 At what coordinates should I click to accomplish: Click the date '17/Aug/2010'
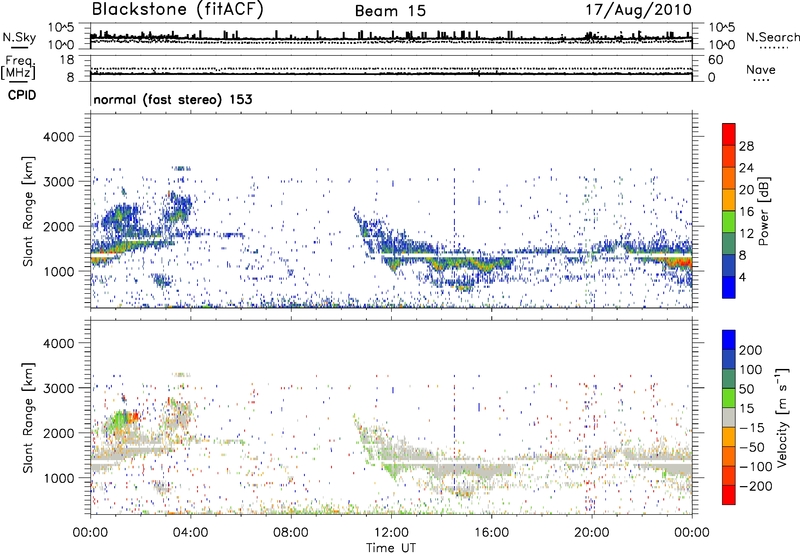click(638, 10)
